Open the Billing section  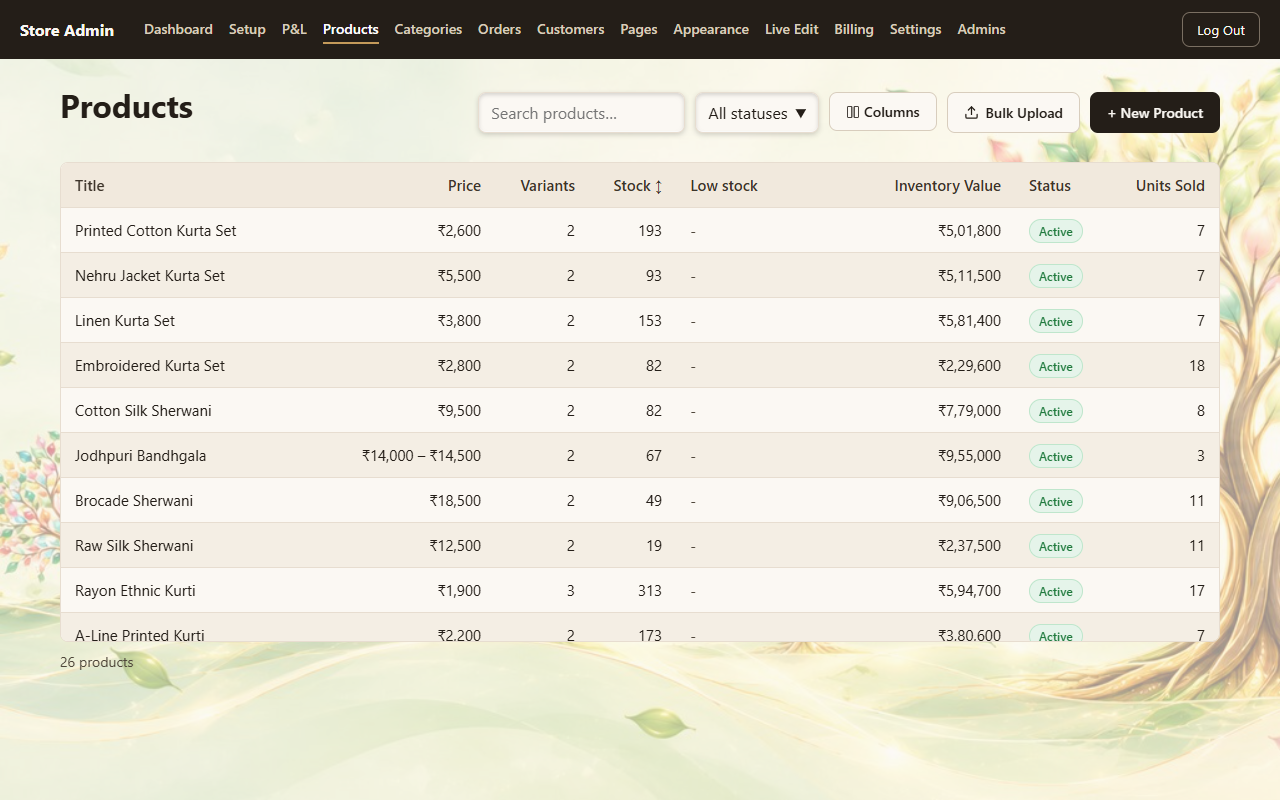pyautogui.click(x=854, y=29)
